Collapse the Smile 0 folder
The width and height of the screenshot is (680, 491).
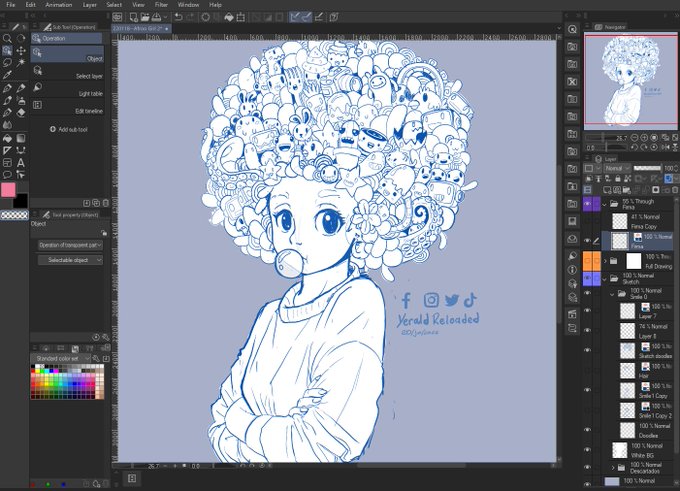pos(612,294)
